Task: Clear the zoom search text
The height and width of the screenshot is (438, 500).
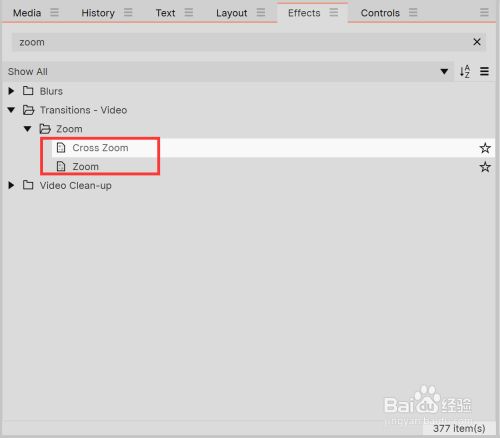Action: pos(477,42)
